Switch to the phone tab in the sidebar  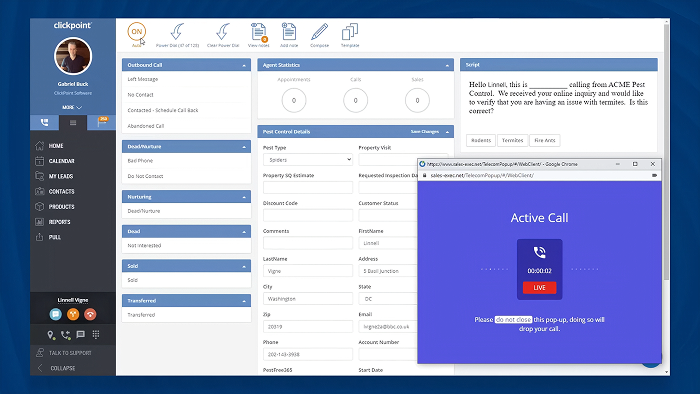[44, 122]
